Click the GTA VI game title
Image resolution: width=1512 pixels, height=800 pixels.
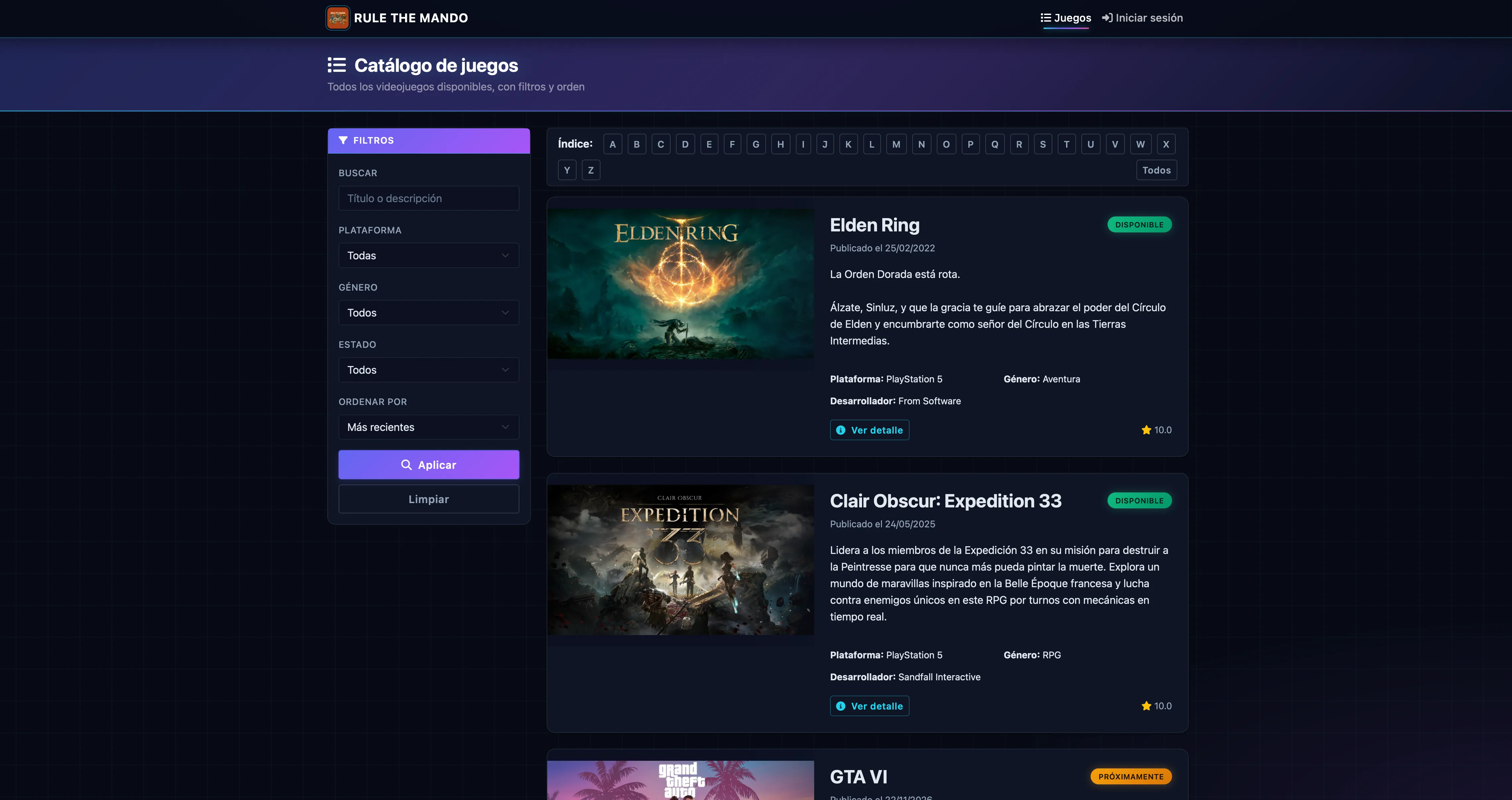click(859, 777)
